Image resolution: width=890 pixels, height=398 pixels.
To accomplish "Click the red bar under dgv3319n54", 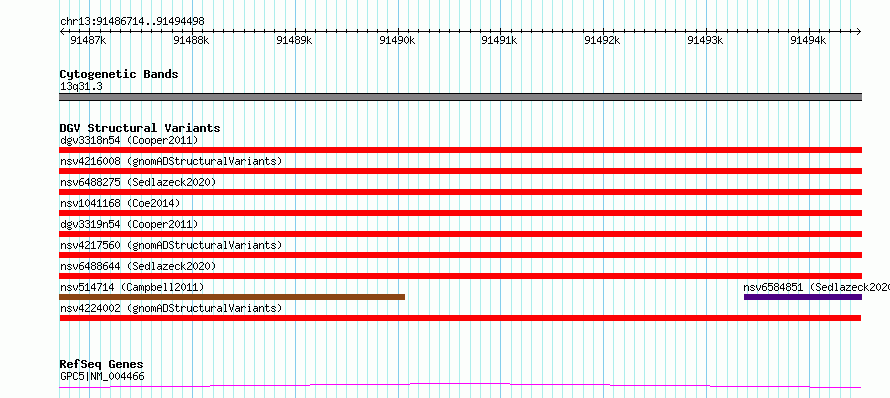I will [460, 234].
